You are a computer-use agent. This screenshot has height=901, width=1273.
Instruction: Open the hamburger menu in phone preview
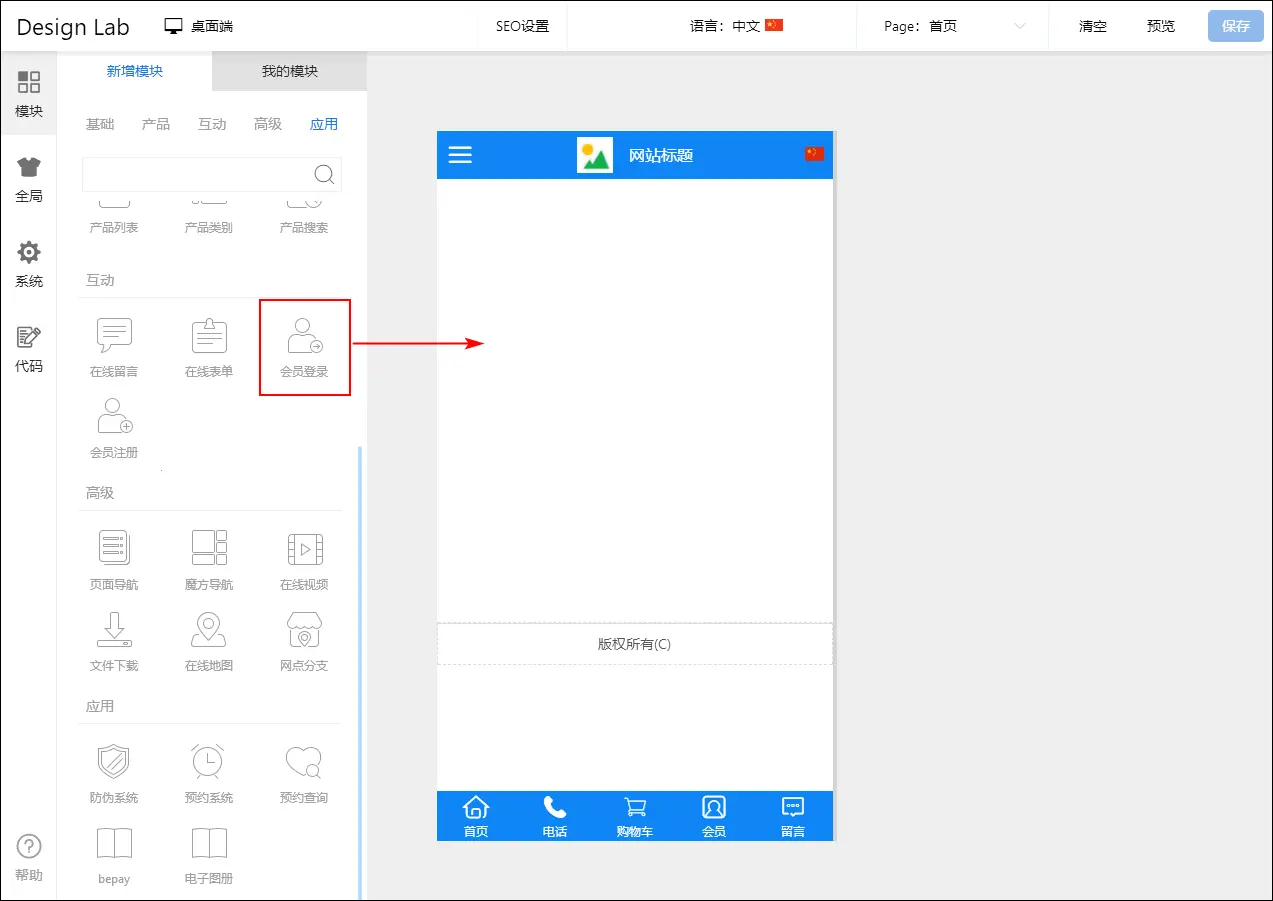tap(460, 154)
